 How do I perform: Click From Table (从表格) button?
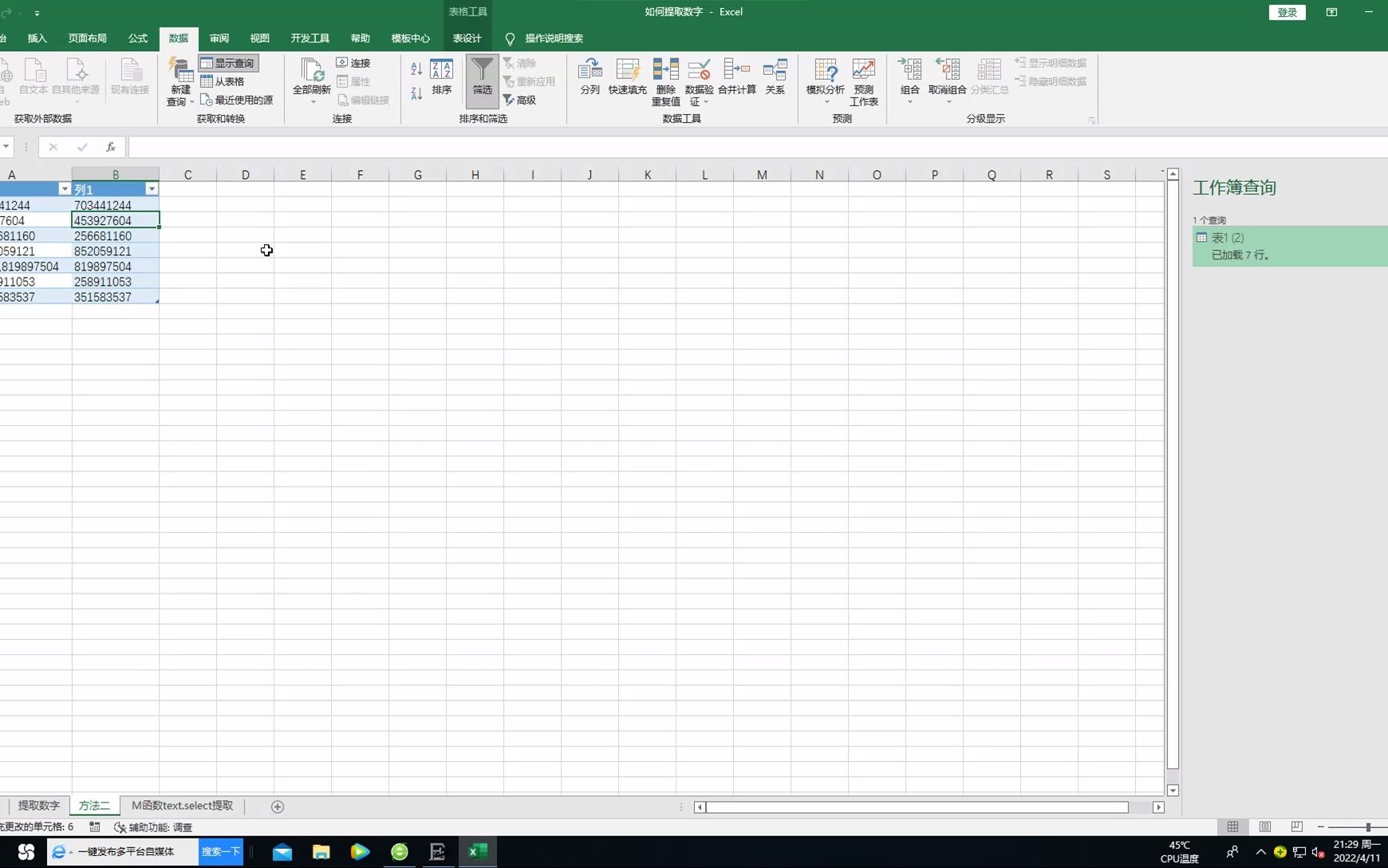[x=223, y=81]
